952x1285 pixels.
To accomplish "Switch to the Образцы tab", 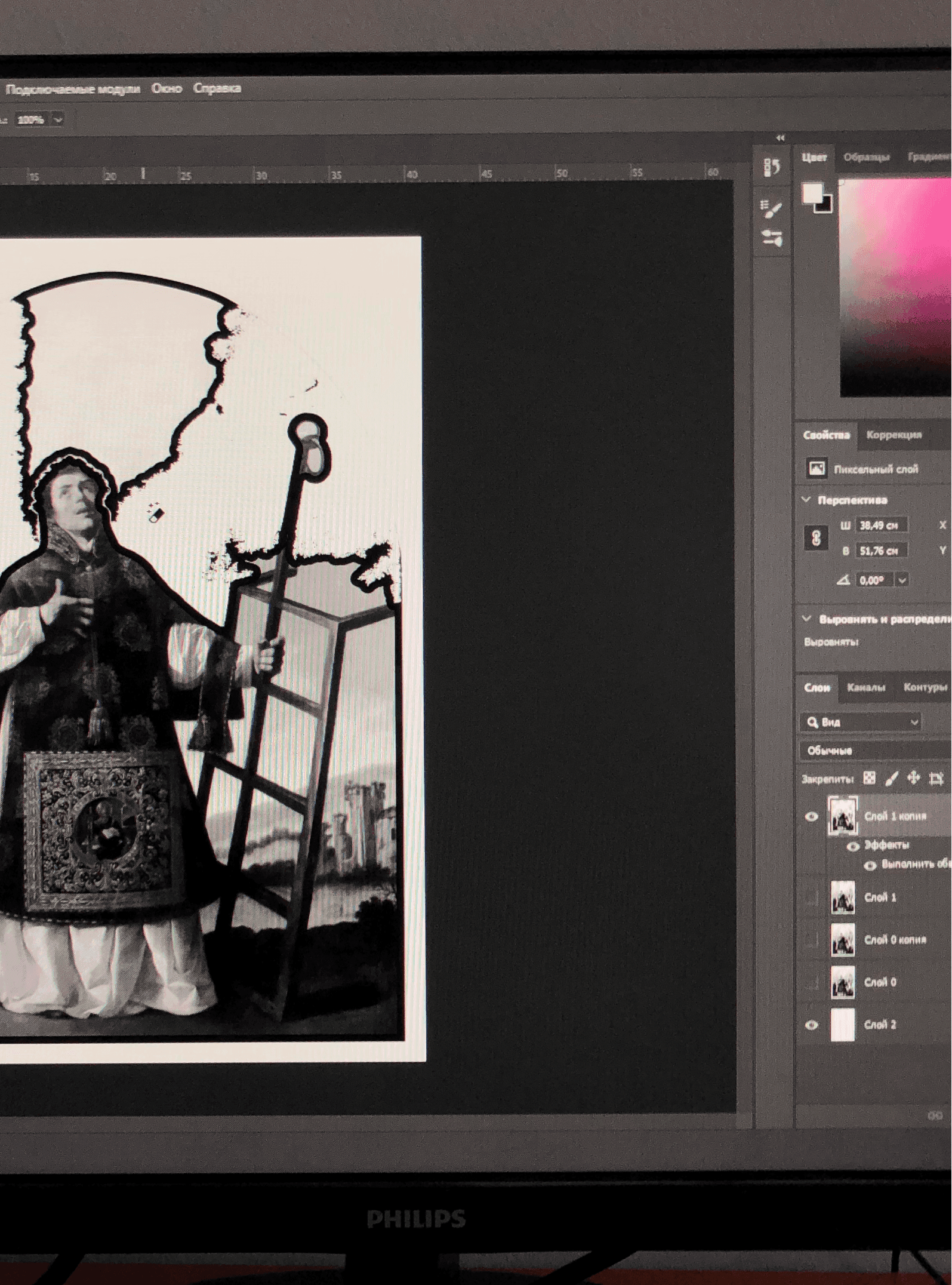I will point(866,157).
